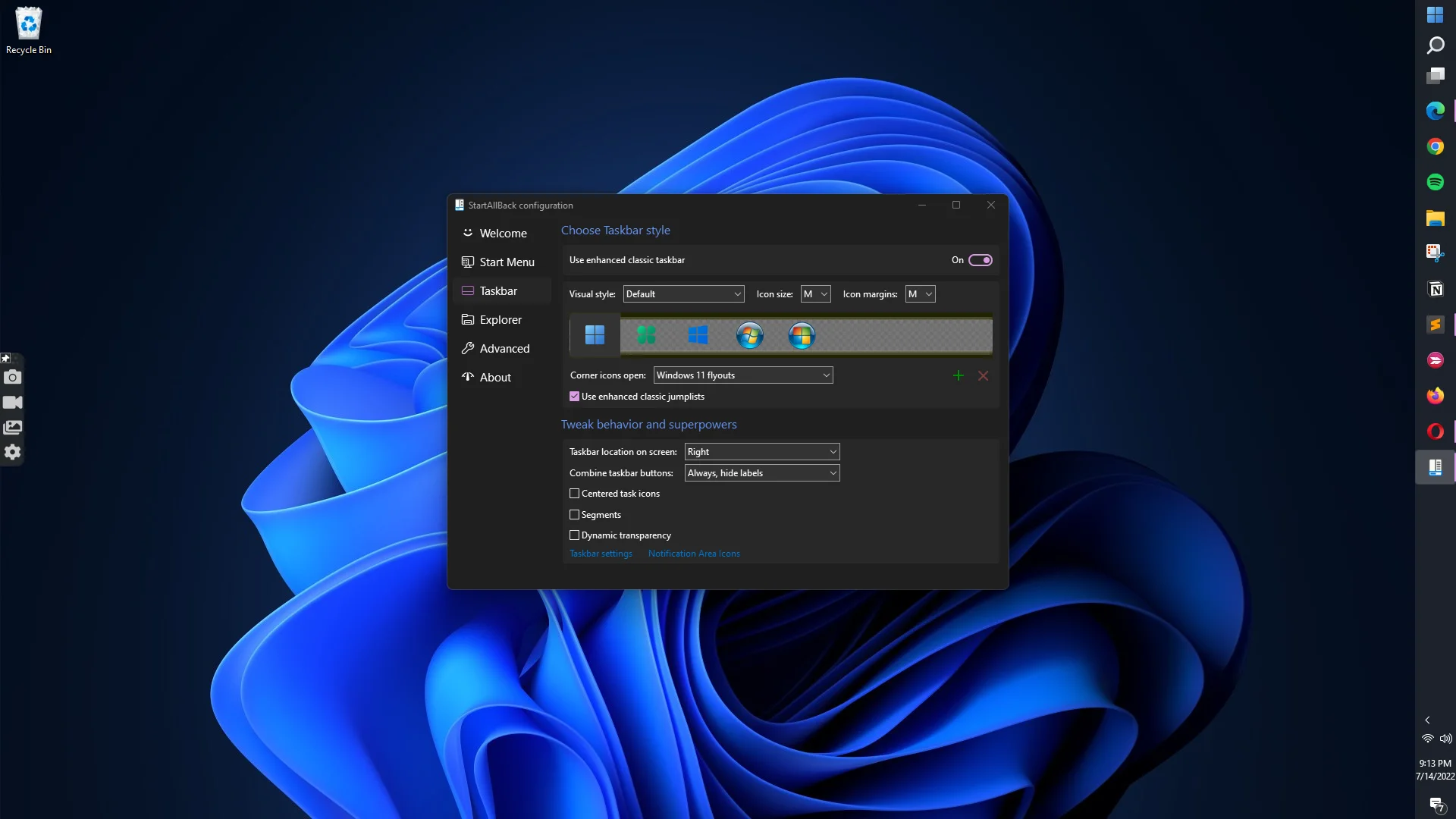Click the Firefox icon in the sidebar
The image size is (1456, 819).
coord(1436,396)
